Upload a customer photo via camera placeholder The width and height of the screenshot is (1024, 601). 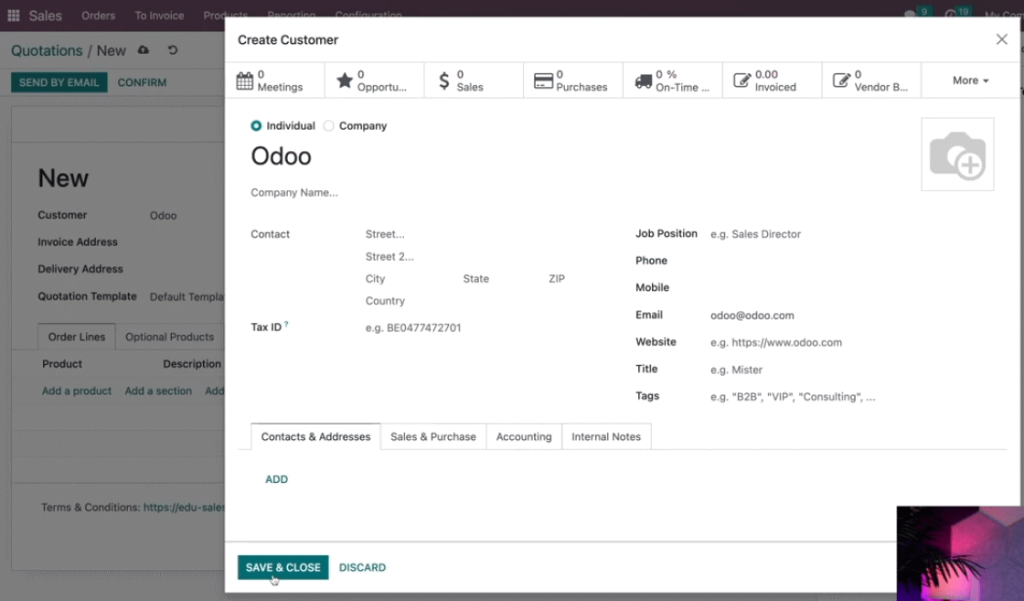[x=957, y=154]
